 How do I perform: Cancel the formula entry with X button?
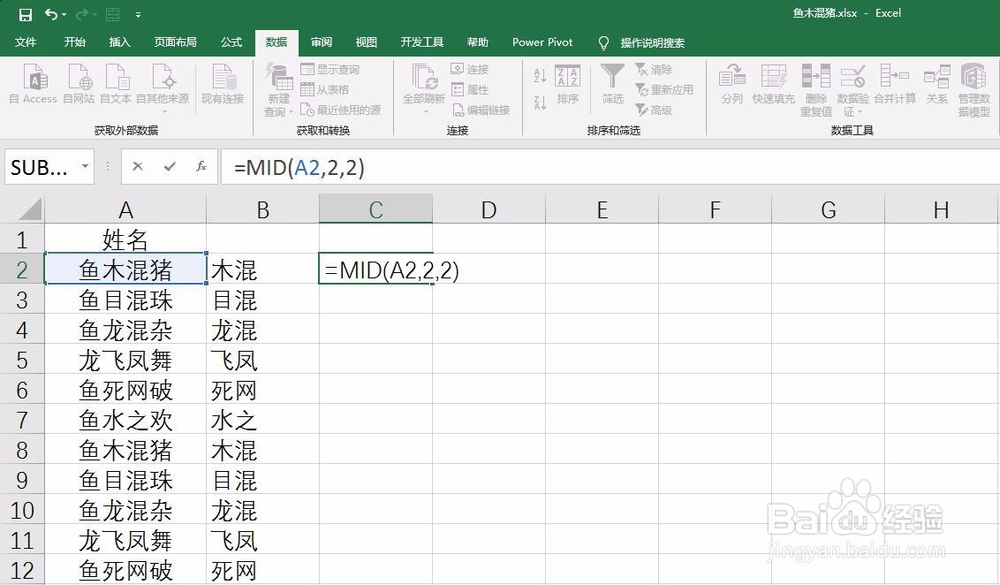tap(137, 167)
